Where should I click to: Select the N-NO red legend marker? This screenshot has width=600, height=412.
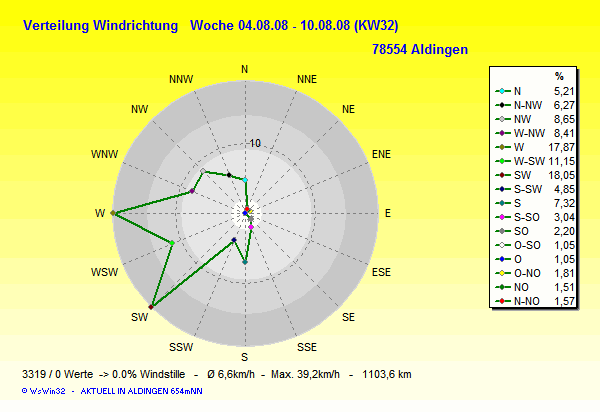pos(501,300)
